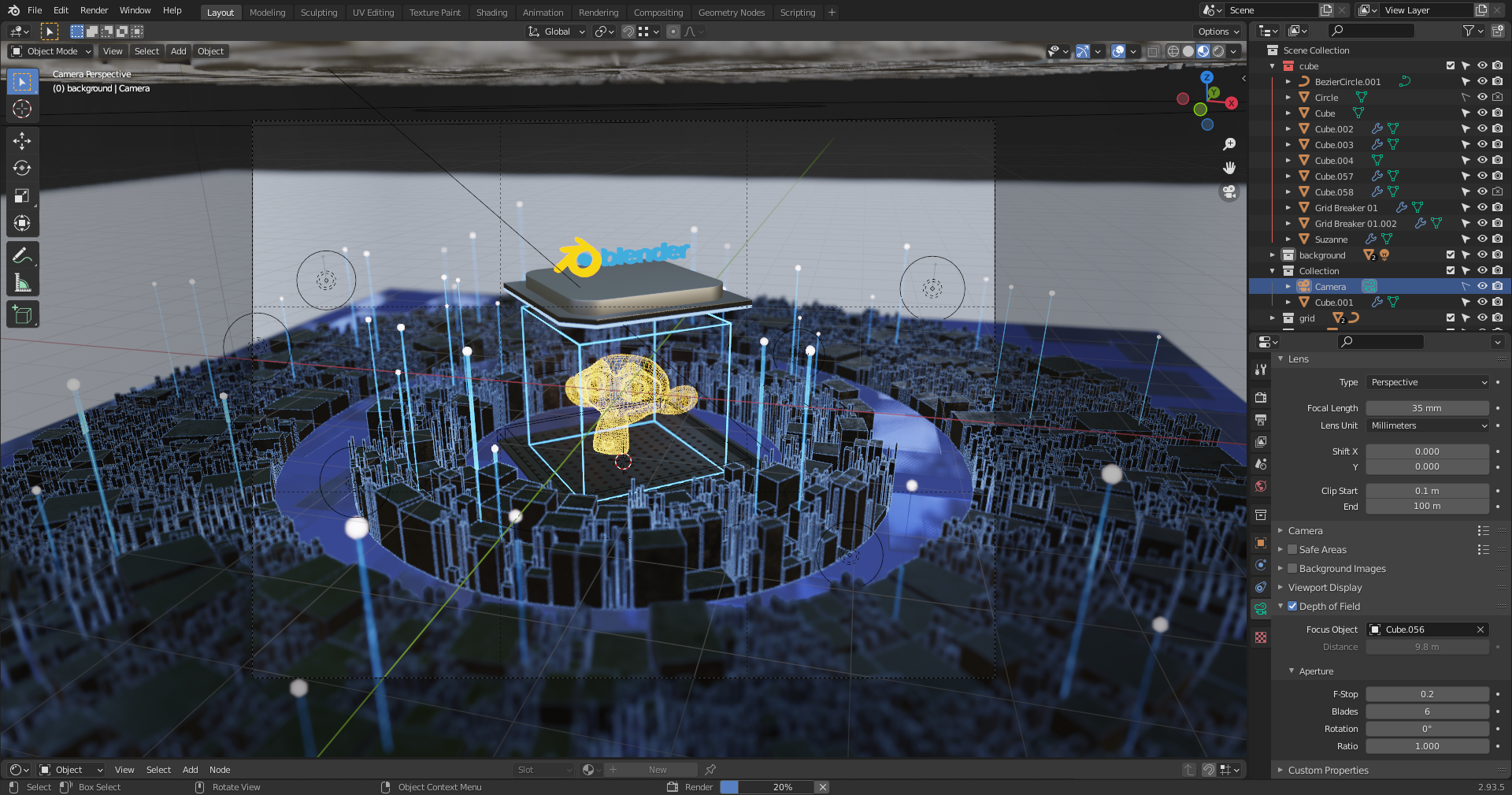
Task: Open the Scene properties tab
Action: click(x=1261, y=464)
